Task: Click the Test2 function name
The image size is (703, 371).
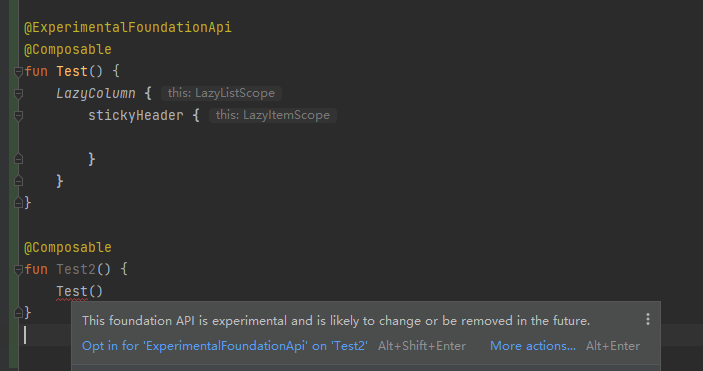Action: click(76, 269)
